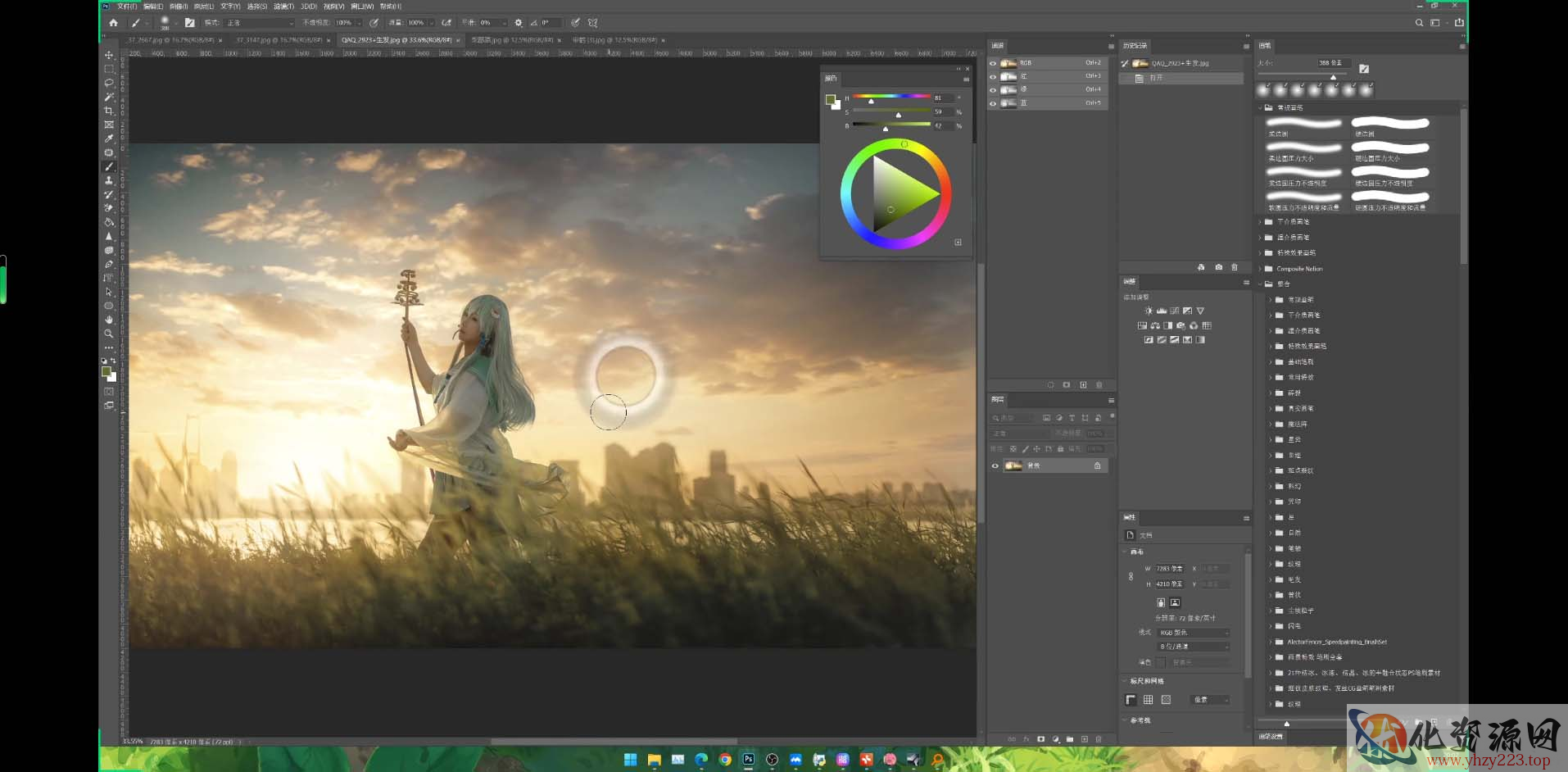Expand the 闪电 brush folder
The width and height of the screenshot is (1568, 772).
tap(1271, 626)
